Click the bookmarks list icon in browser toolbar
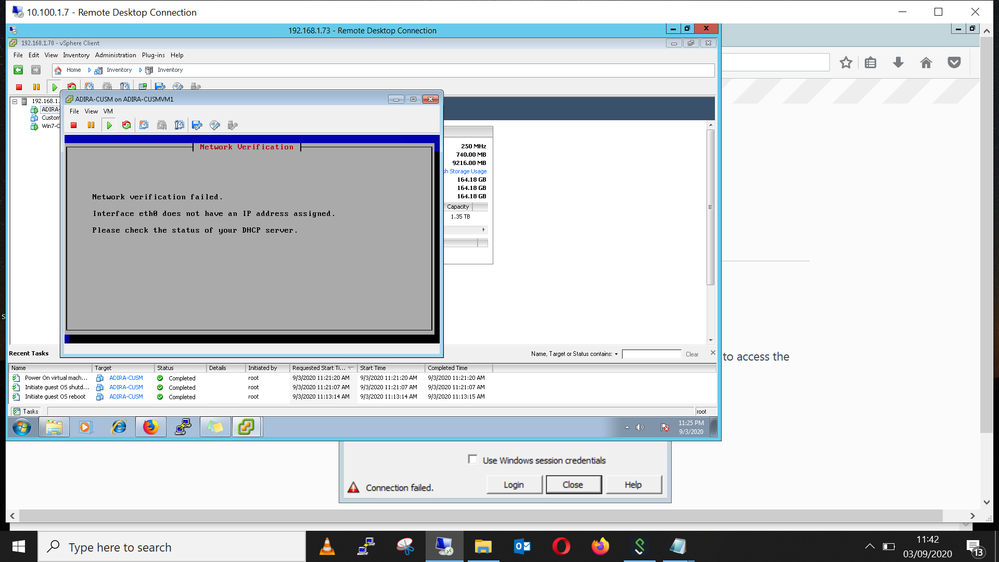The height and width of the screenshot is (562, 999). click(870, 62)
